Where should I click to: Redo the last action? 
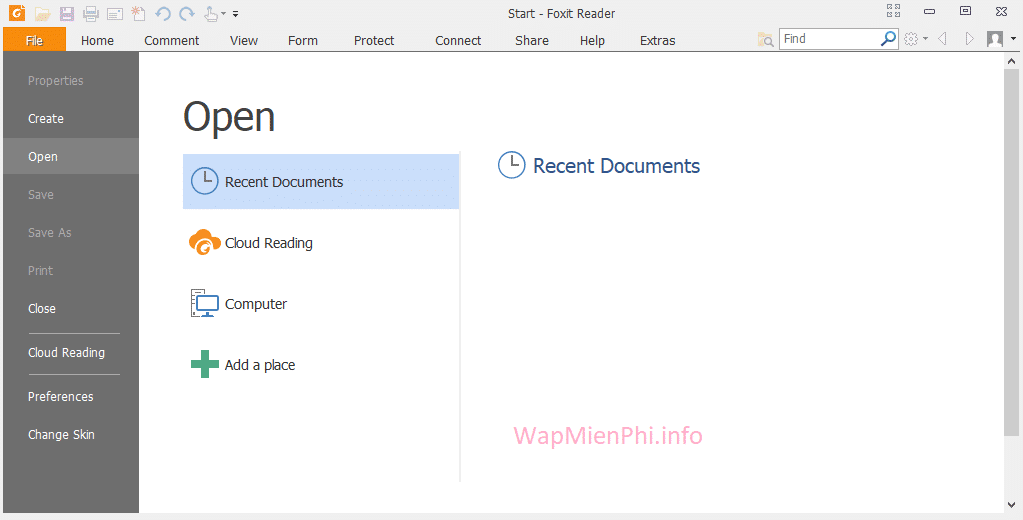pos(187,13)
